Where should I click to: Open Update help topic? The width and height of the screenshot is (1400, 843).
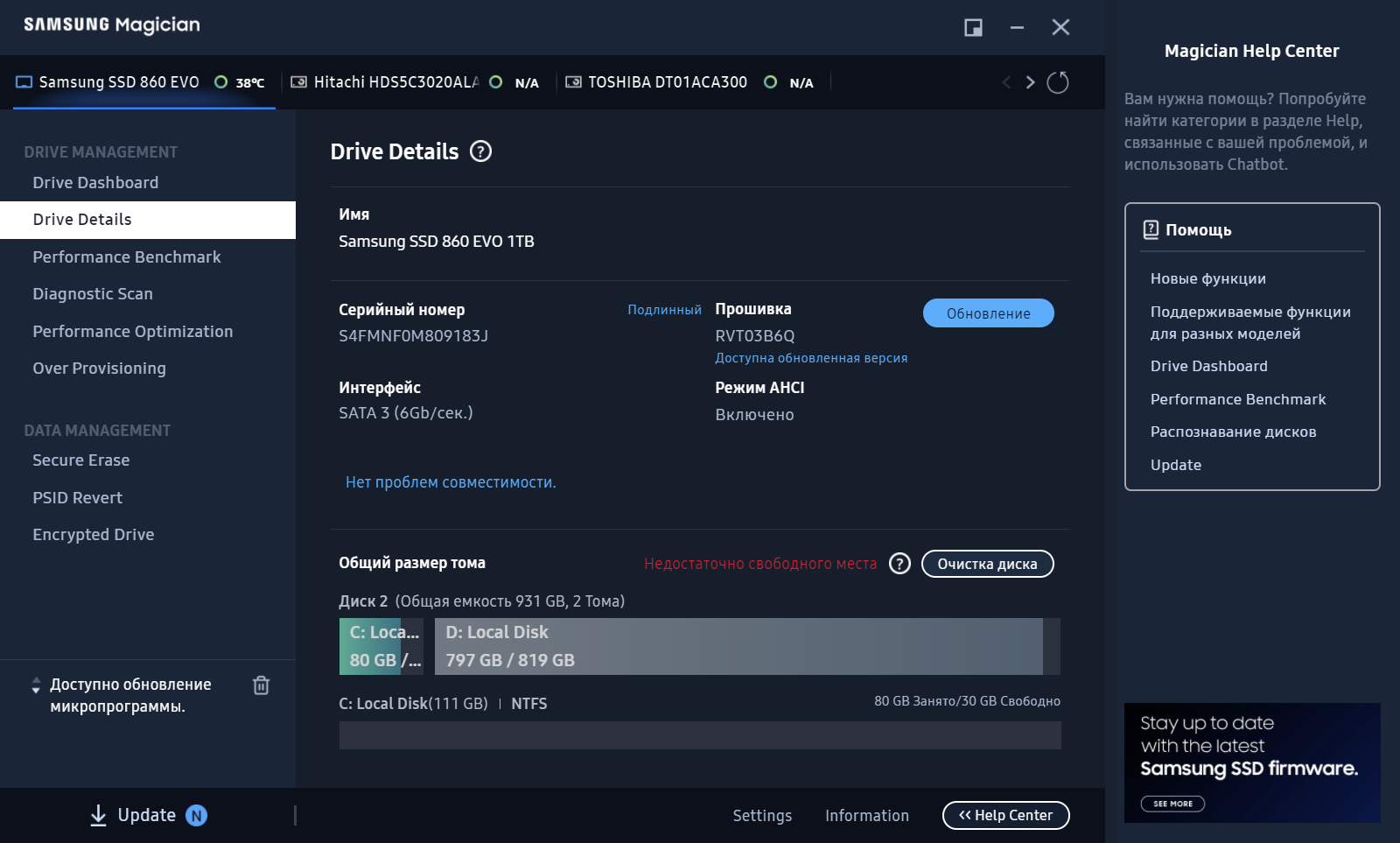pyautogui.click(x=1176, y=466)
